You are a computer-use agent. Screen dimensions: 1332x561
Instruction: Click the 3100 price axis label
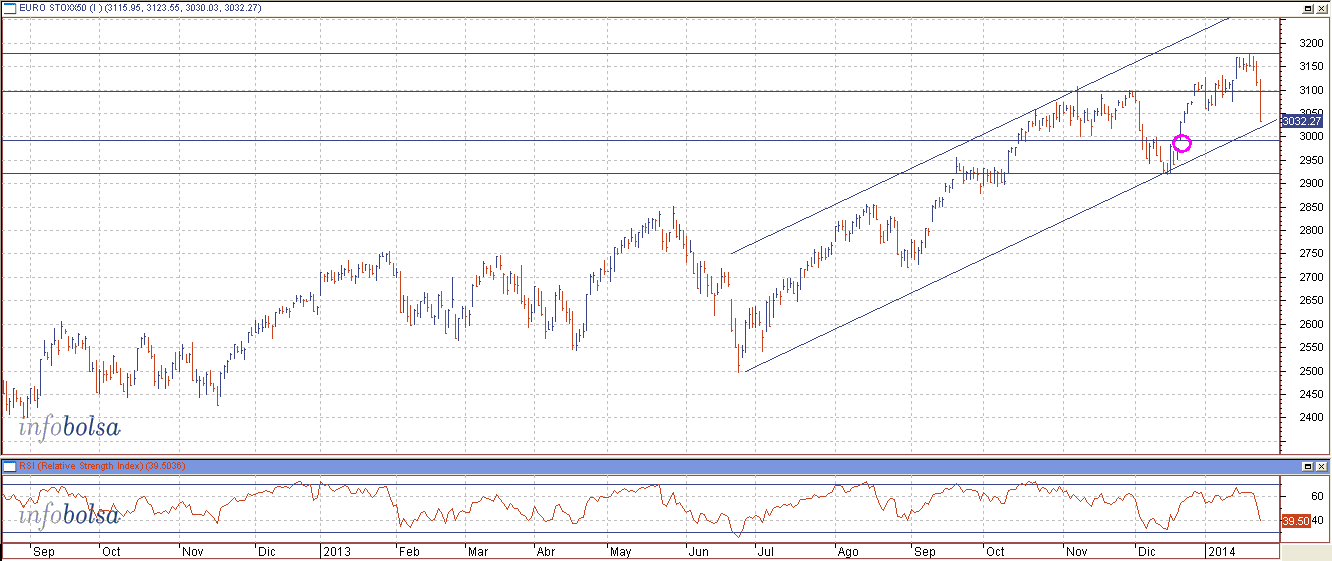point(1309,91)
